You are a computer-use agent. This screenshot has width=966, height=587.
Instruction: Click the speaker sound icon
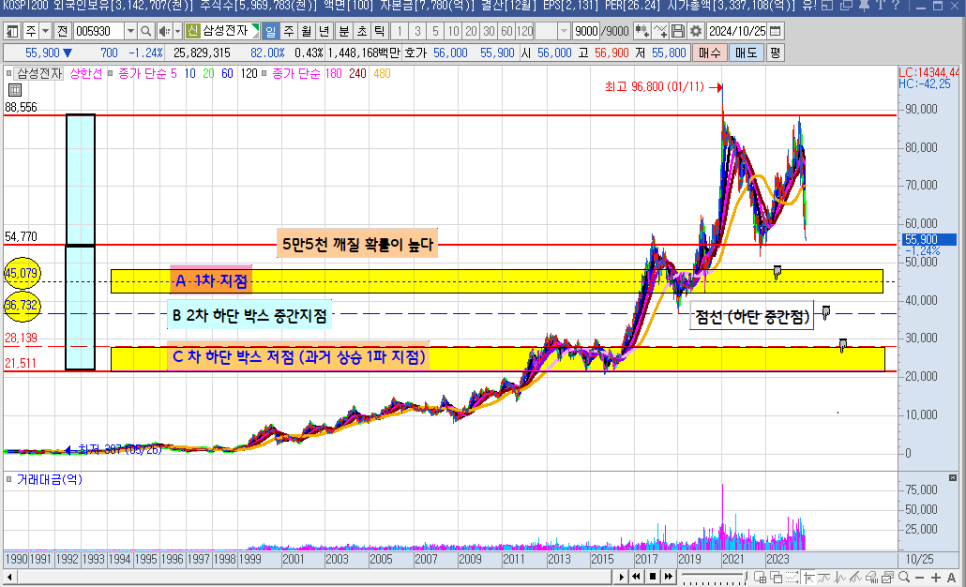point(164,31)
